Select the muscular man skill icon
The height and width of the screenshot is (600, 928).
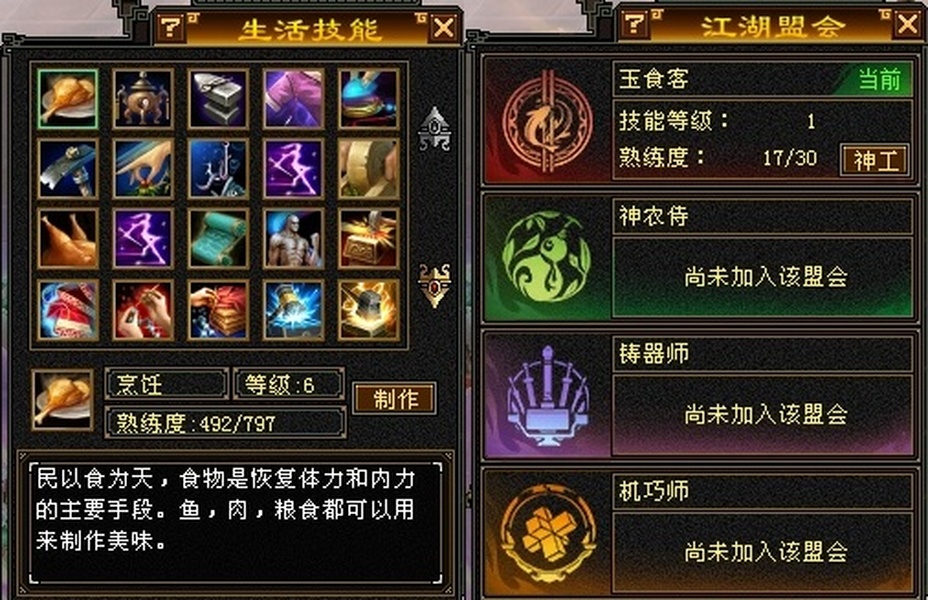click(294, 238)
